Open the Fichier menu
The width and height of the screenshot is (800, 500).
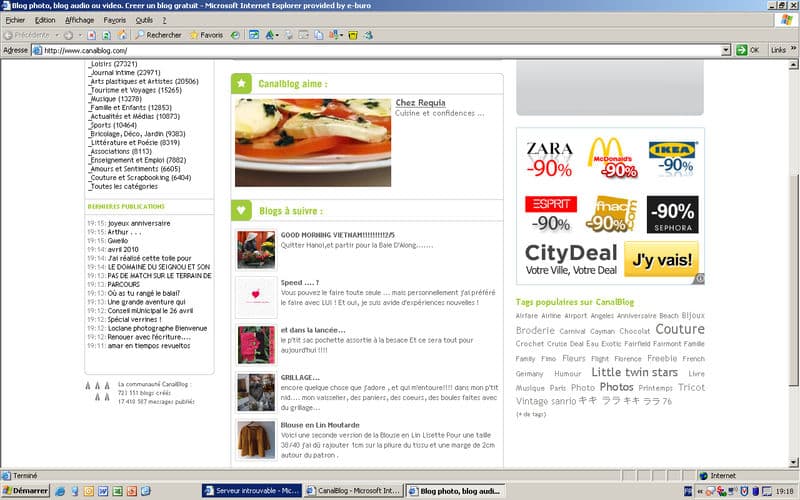pyautogui.click(x=15, y=20)
